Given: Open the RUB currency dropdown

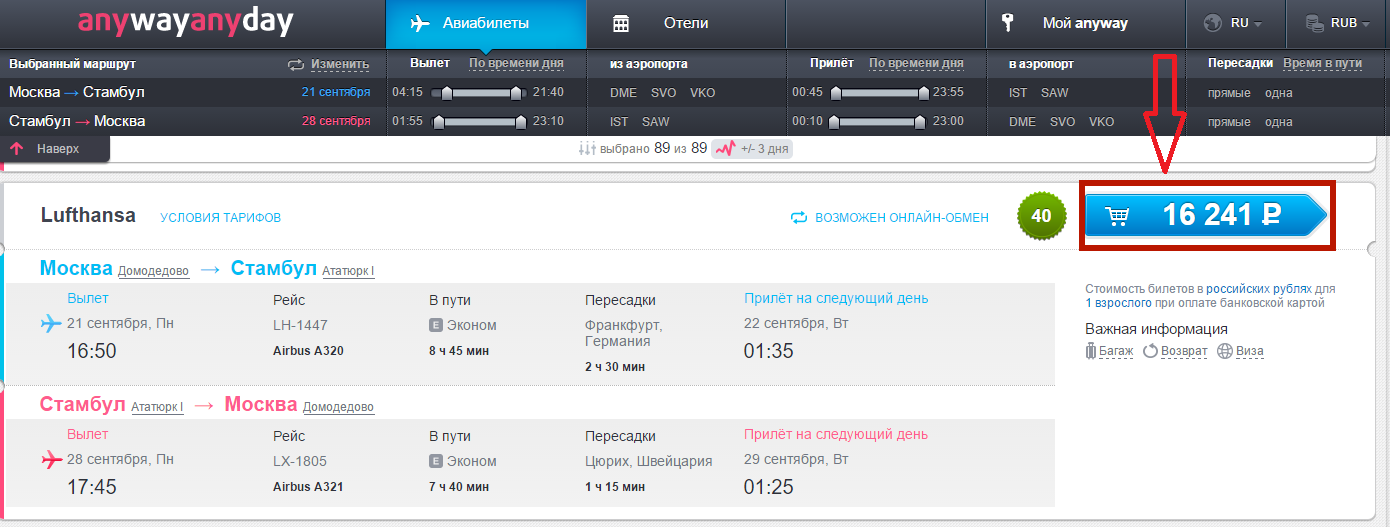Looking at the screenshot, I should click(1338, 24).
